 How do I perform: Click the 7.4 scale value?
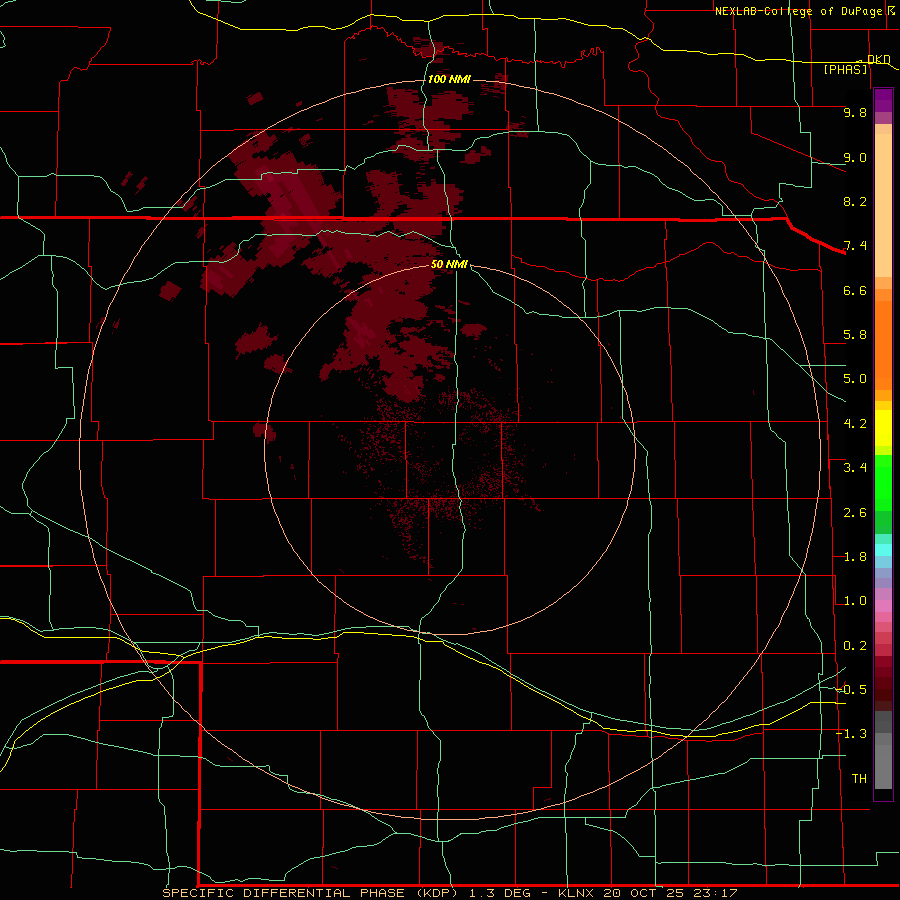tap(855, 246)
